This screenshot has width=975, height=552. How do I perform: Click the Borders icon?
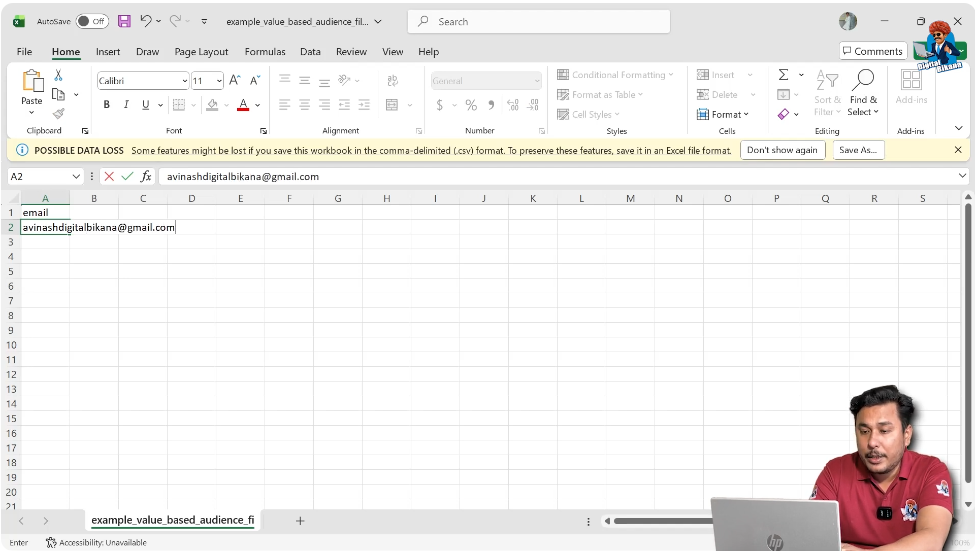pyautogui.click(x=178, y=104)
